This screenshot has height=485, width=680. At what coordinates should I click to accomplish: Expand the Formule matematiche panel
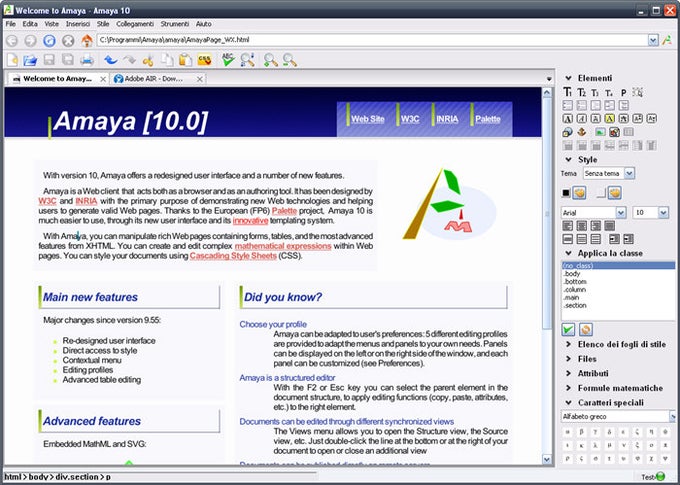pos(568,388)
